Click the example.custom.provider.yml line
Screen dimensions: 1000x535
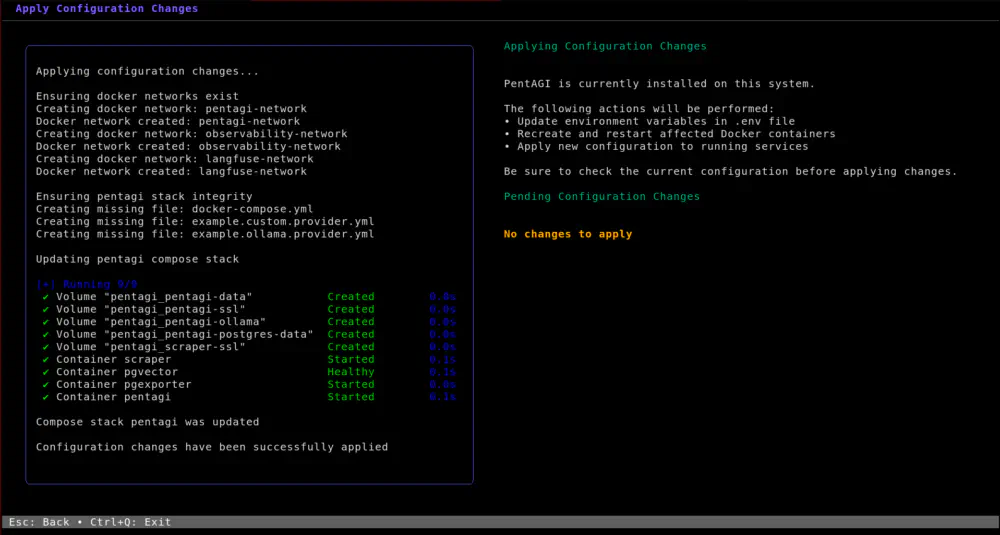pyautogui.click(x=205, y=221)
